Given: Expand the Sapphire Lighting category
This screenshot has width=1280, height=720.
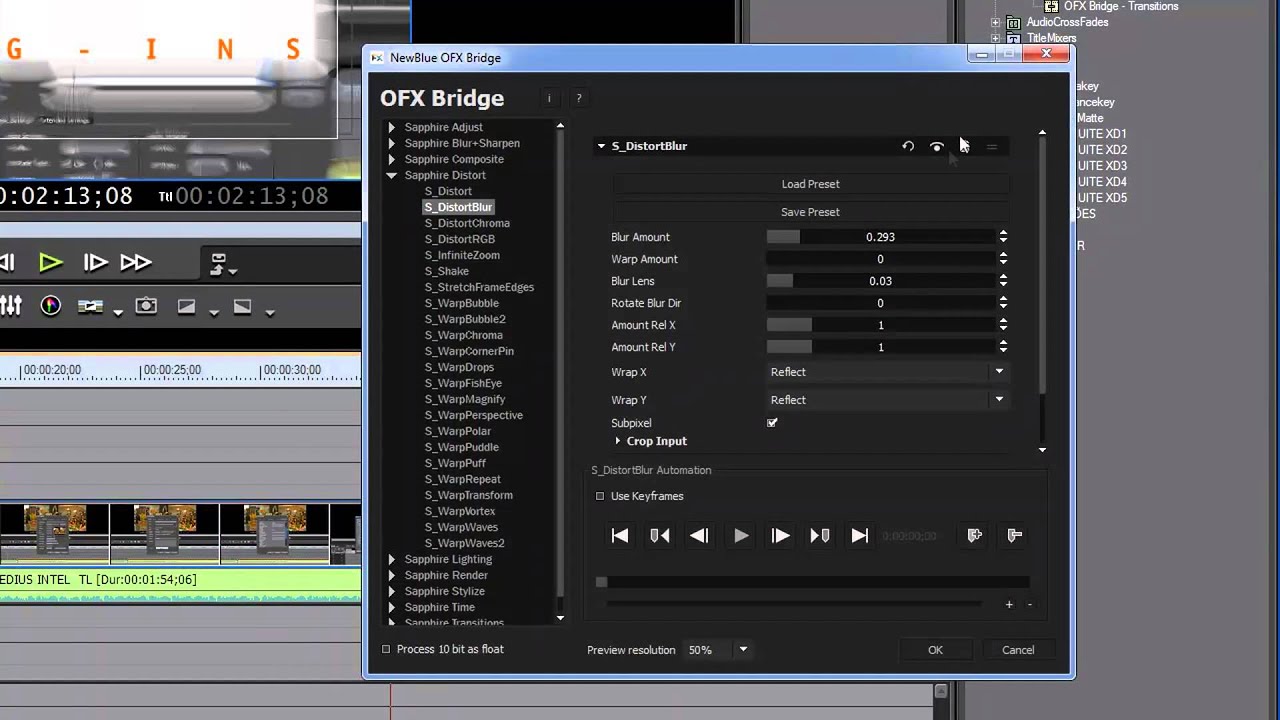Looking at the screenshot, I should (391, 559).
